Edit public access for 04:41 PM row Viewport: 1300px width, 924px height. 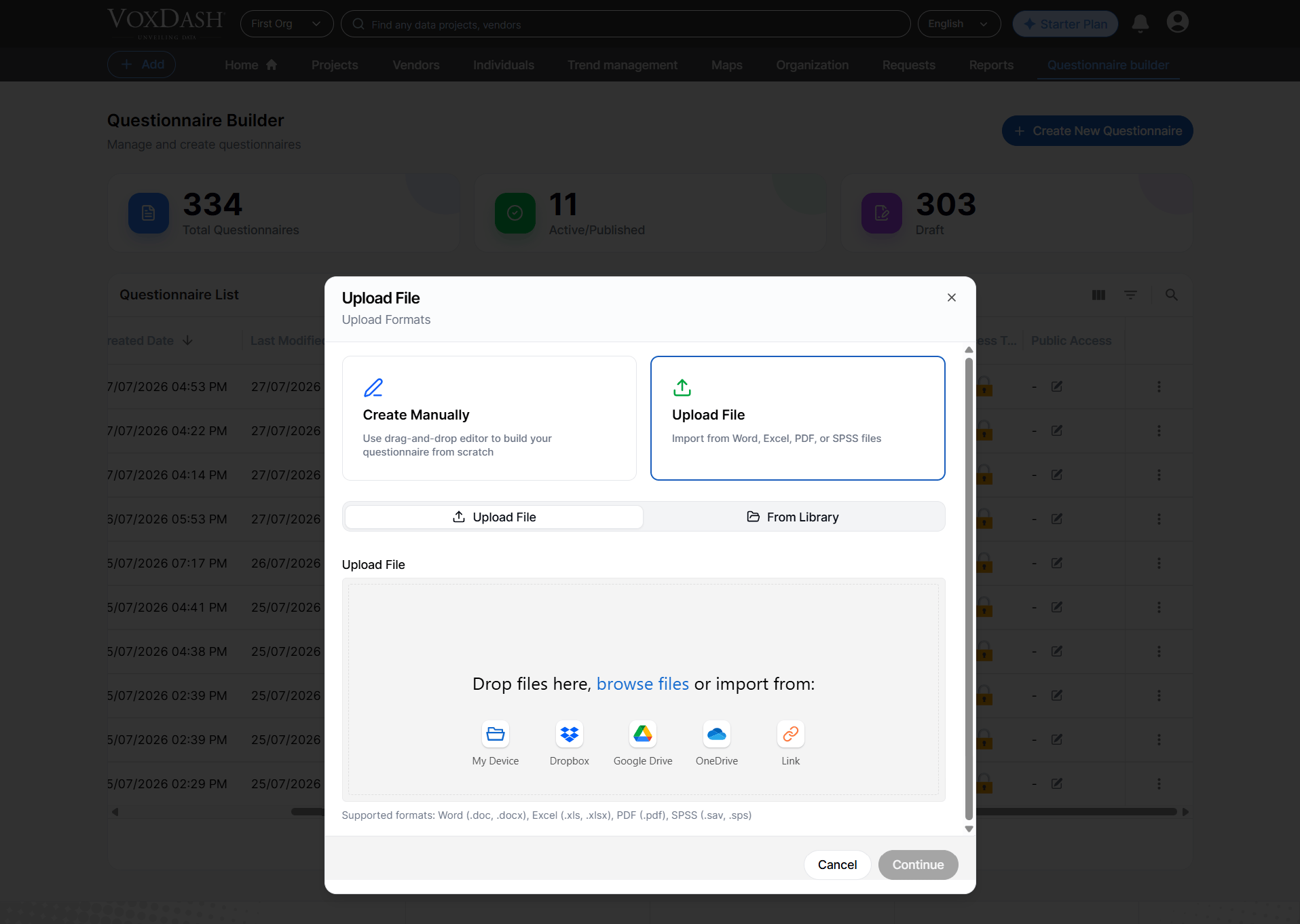click(x=1056, y=607)
